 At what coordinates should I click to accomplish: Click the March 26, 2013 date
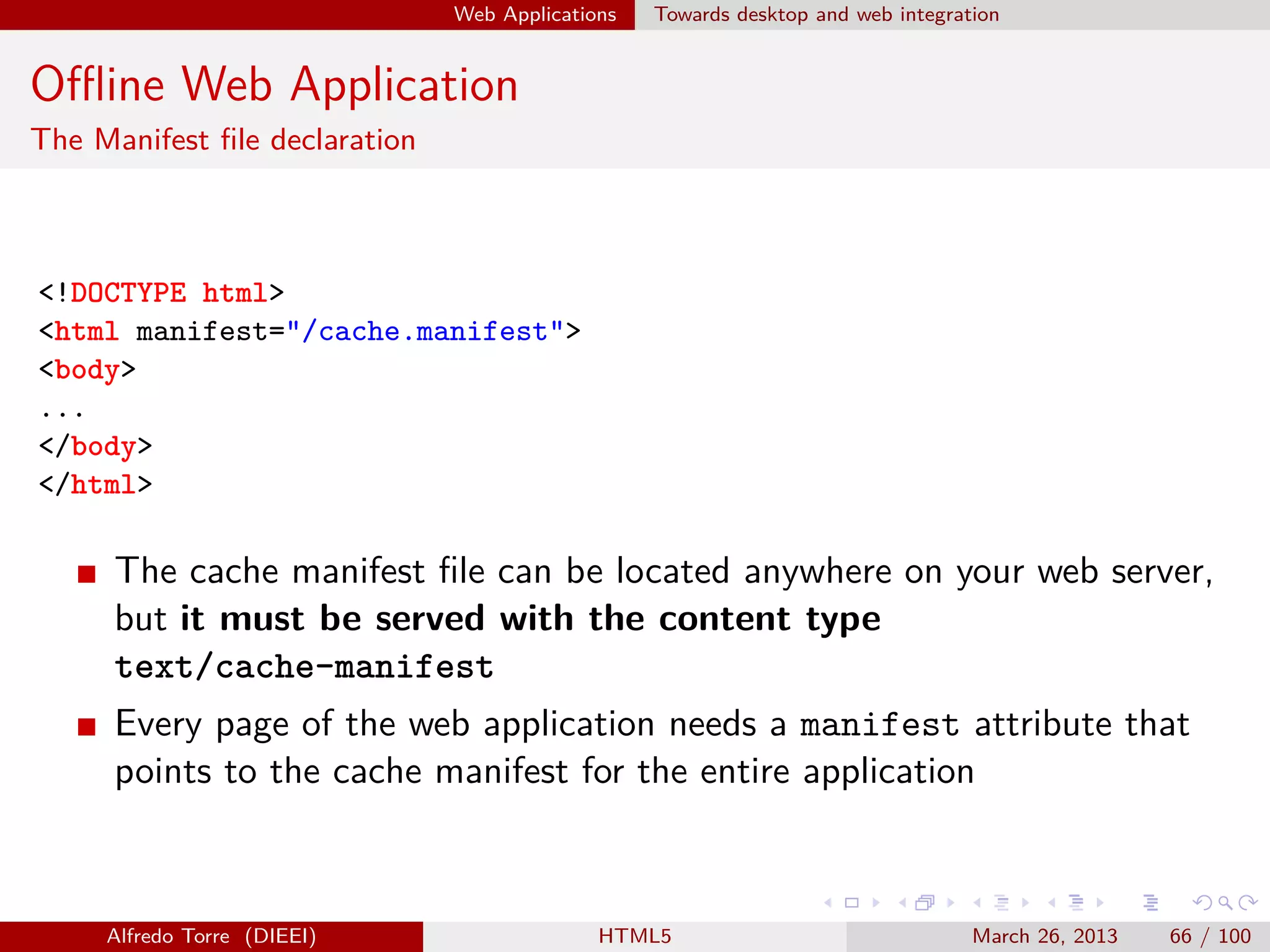1045,936
